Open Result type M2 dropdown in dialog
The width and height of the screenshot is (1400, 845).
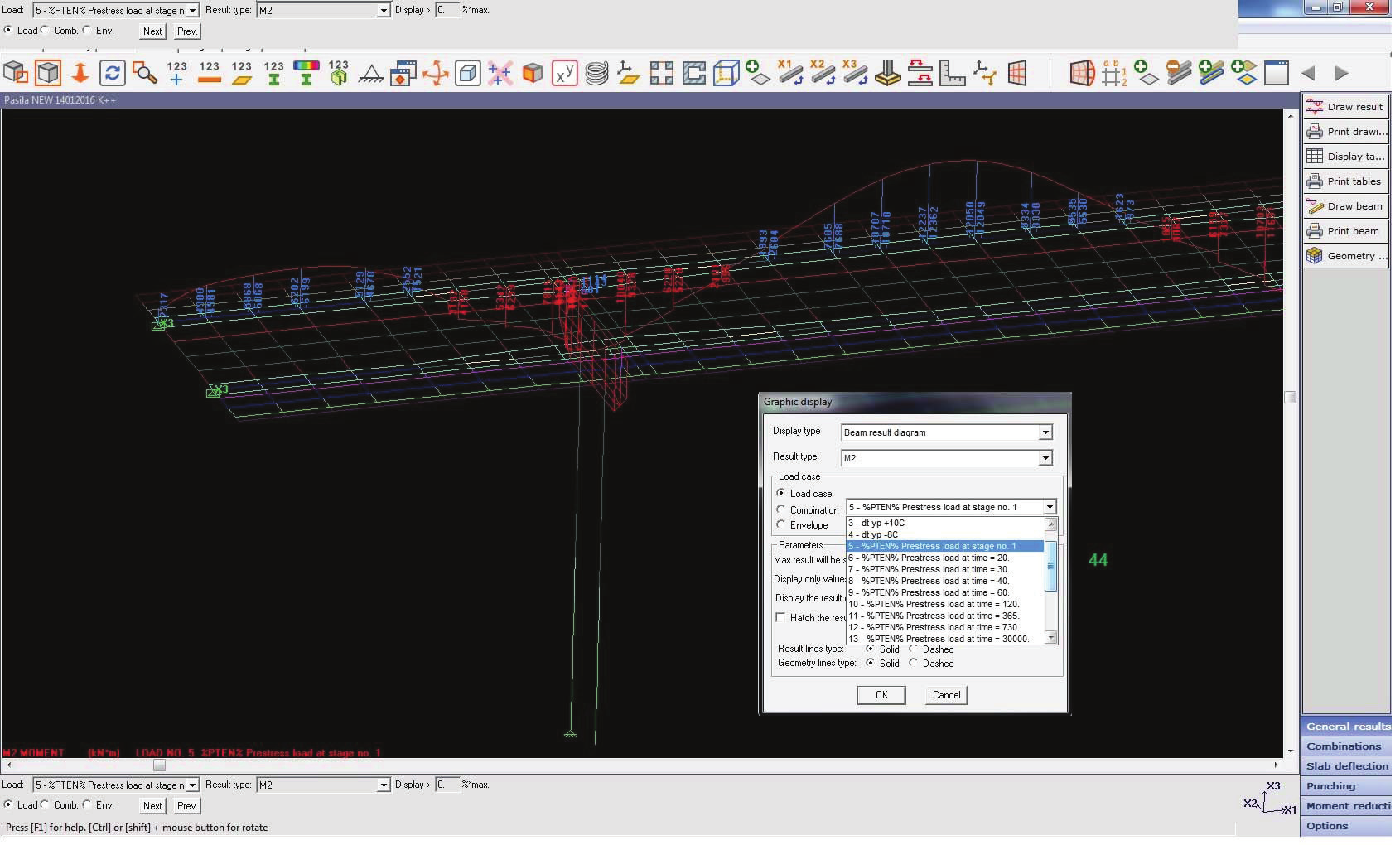tap(1045, 458)
